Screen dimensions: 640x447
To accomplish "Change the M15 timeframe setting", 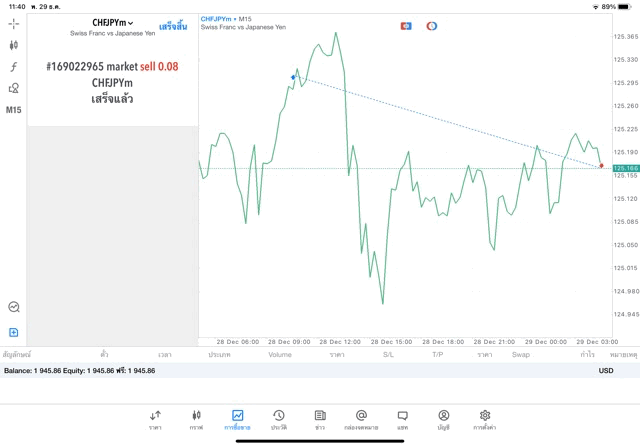I will [14, 110].
